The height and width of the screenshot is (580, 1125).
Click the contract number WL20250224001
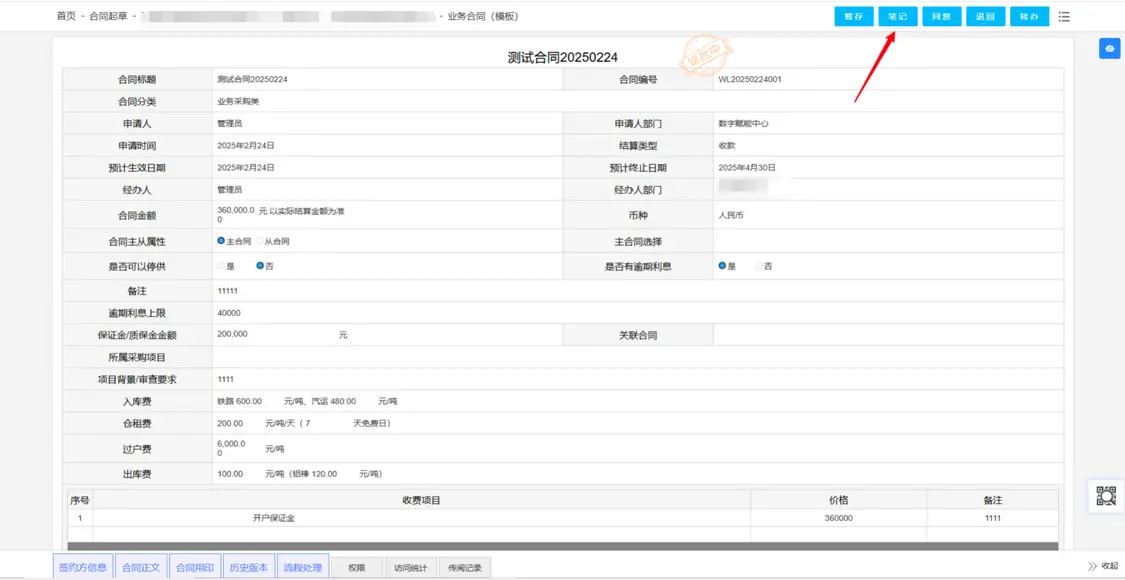[750, 79]
